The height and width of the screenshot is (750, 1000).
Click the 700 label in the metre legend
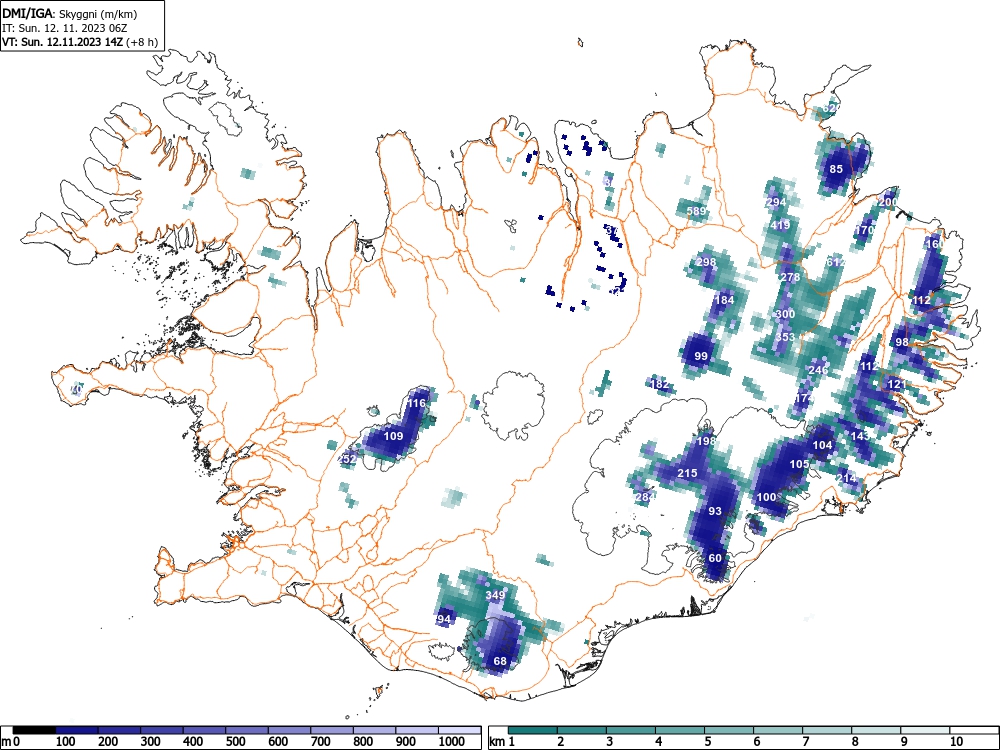[x=320, y=742]
